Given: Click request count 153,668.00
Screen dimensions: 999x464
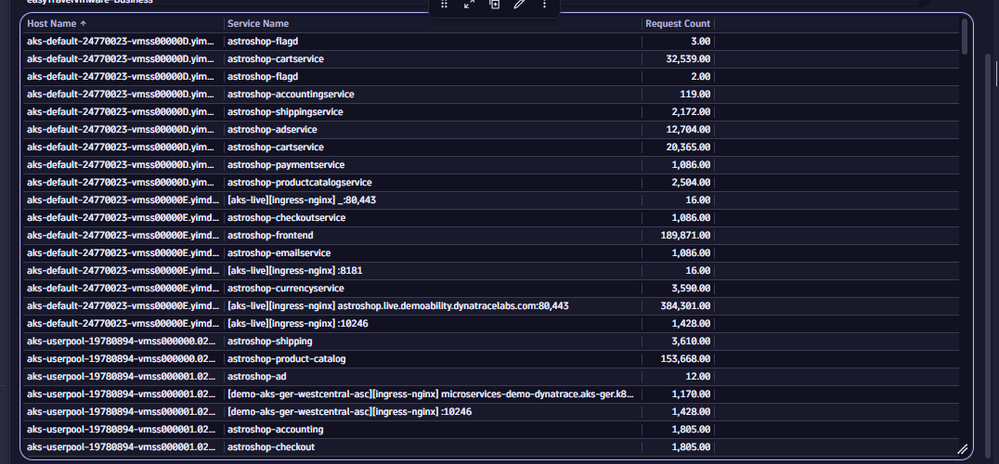Looking at the screenshot, I should [x=686, y=359].
